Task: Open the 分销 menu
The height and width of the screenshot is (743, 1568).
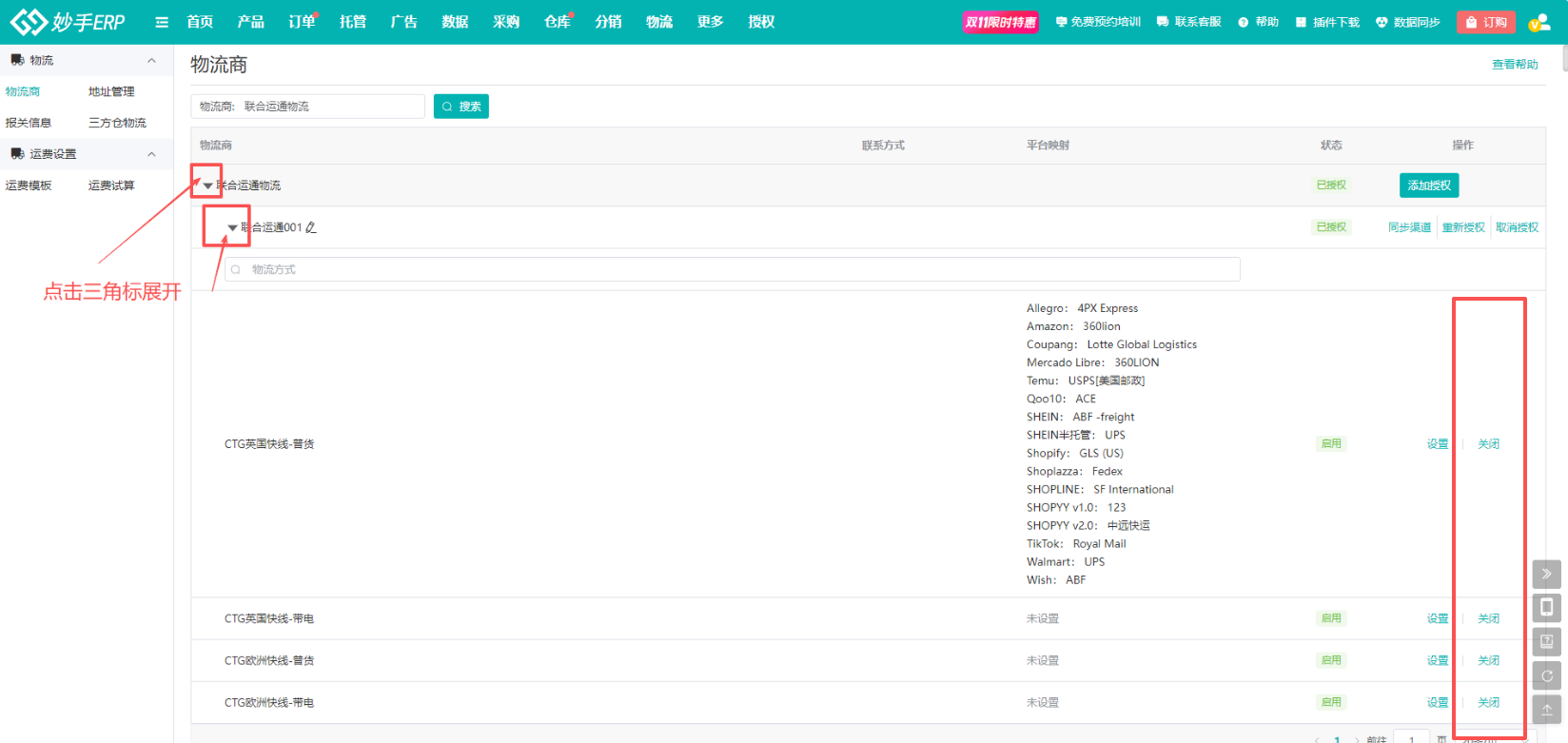Action: 609,22
